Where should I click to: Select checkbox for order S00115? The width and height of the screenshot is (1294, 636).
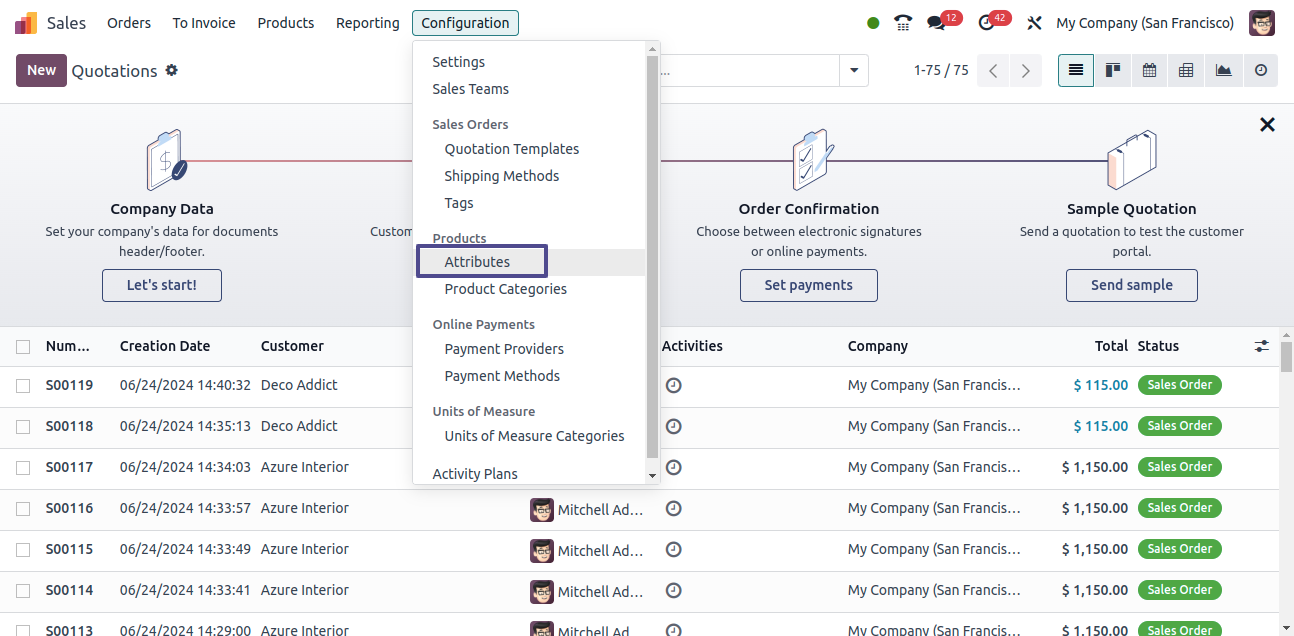pos(23,550)
